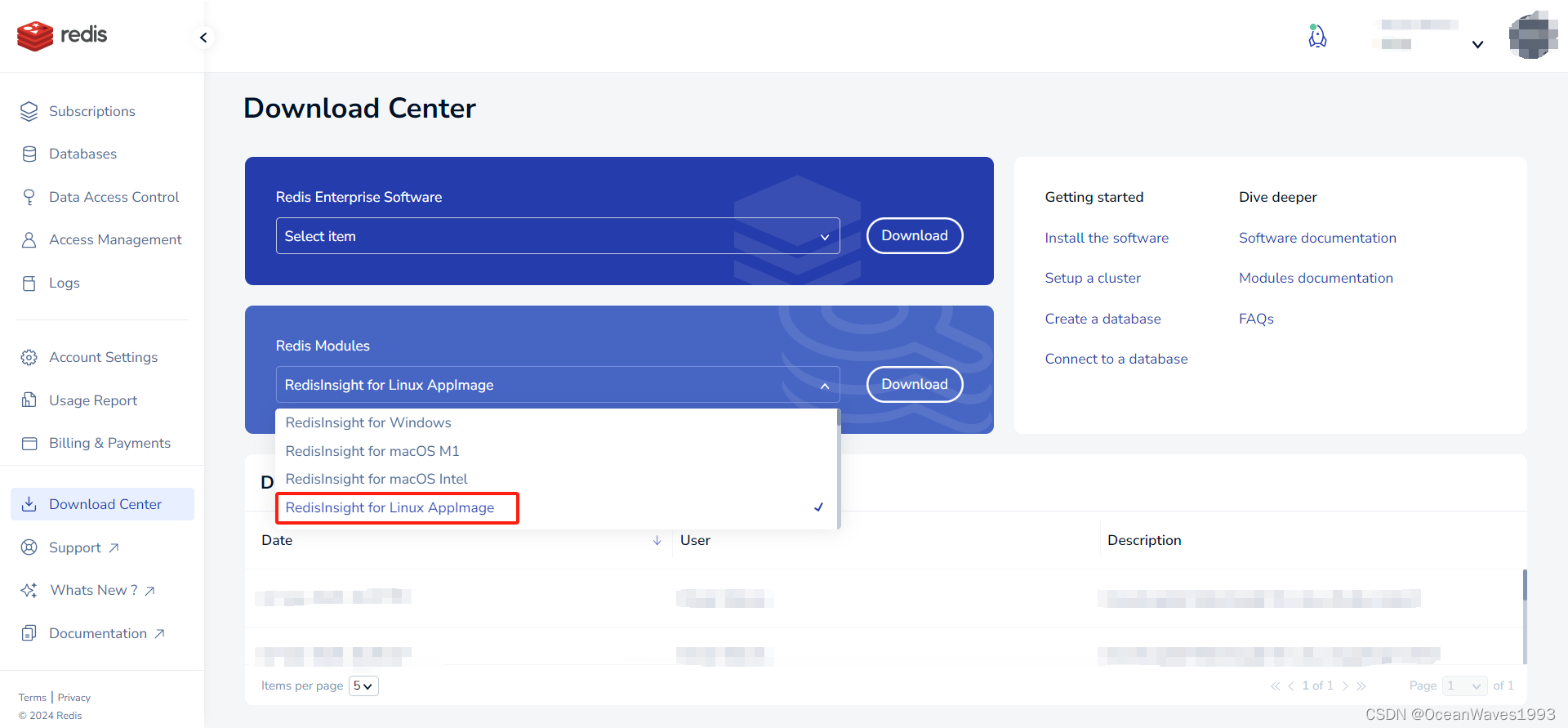
Task: Click the Access Management person icon
Action: point(29,239)
